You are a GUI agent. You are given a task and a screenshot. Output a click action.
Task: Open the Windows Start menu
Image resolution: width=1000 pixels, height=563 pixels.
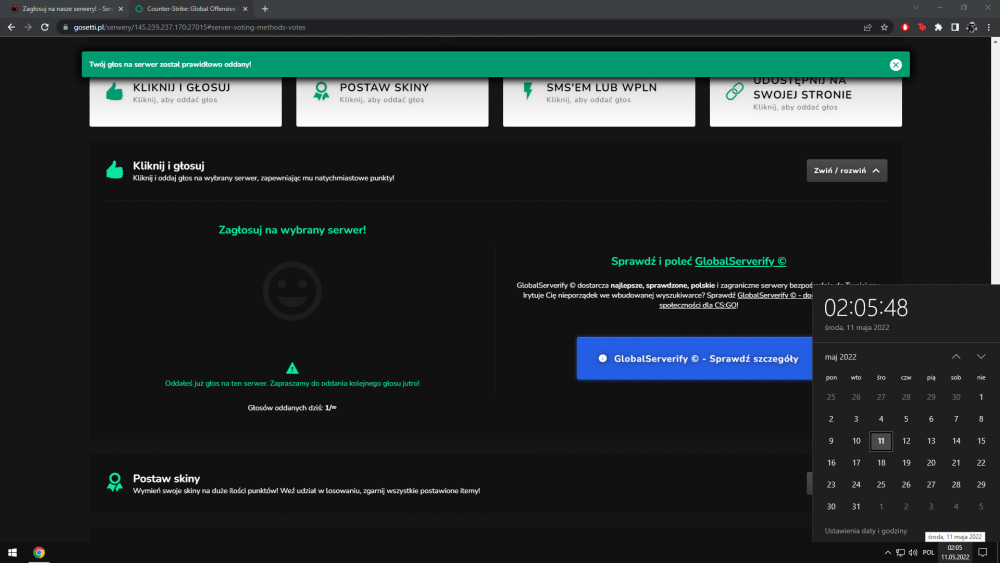12,552
